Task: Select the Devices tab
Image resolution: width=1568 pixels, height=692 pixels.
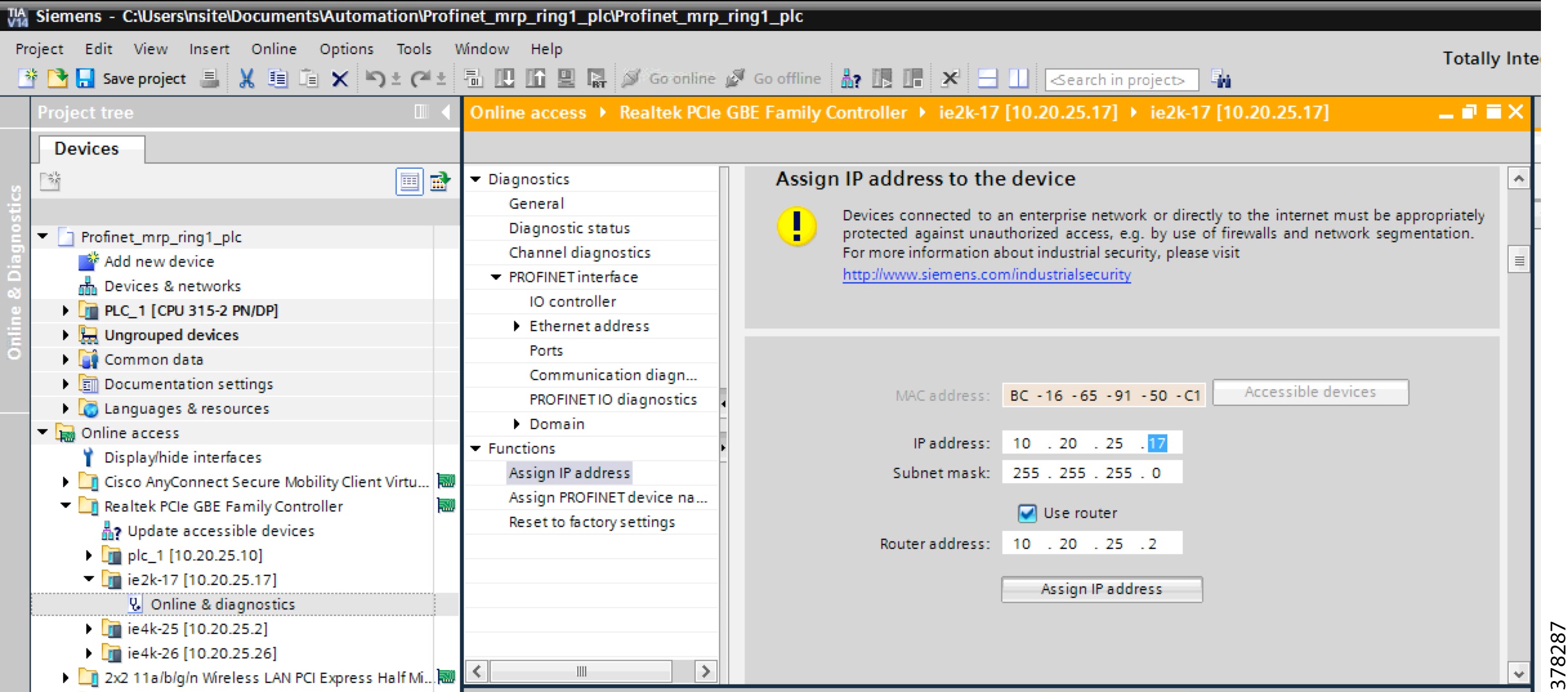Action: coord(91,149)
